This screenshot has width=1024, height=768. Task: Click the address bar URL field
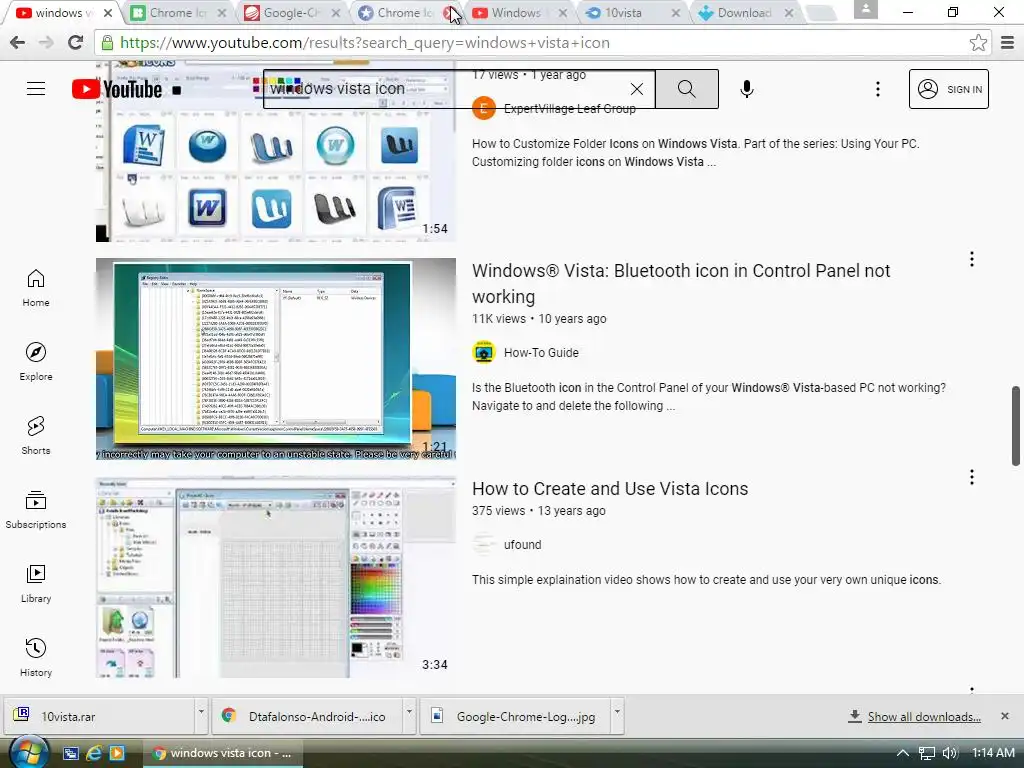pyautogui.click(x=534, y=42)
